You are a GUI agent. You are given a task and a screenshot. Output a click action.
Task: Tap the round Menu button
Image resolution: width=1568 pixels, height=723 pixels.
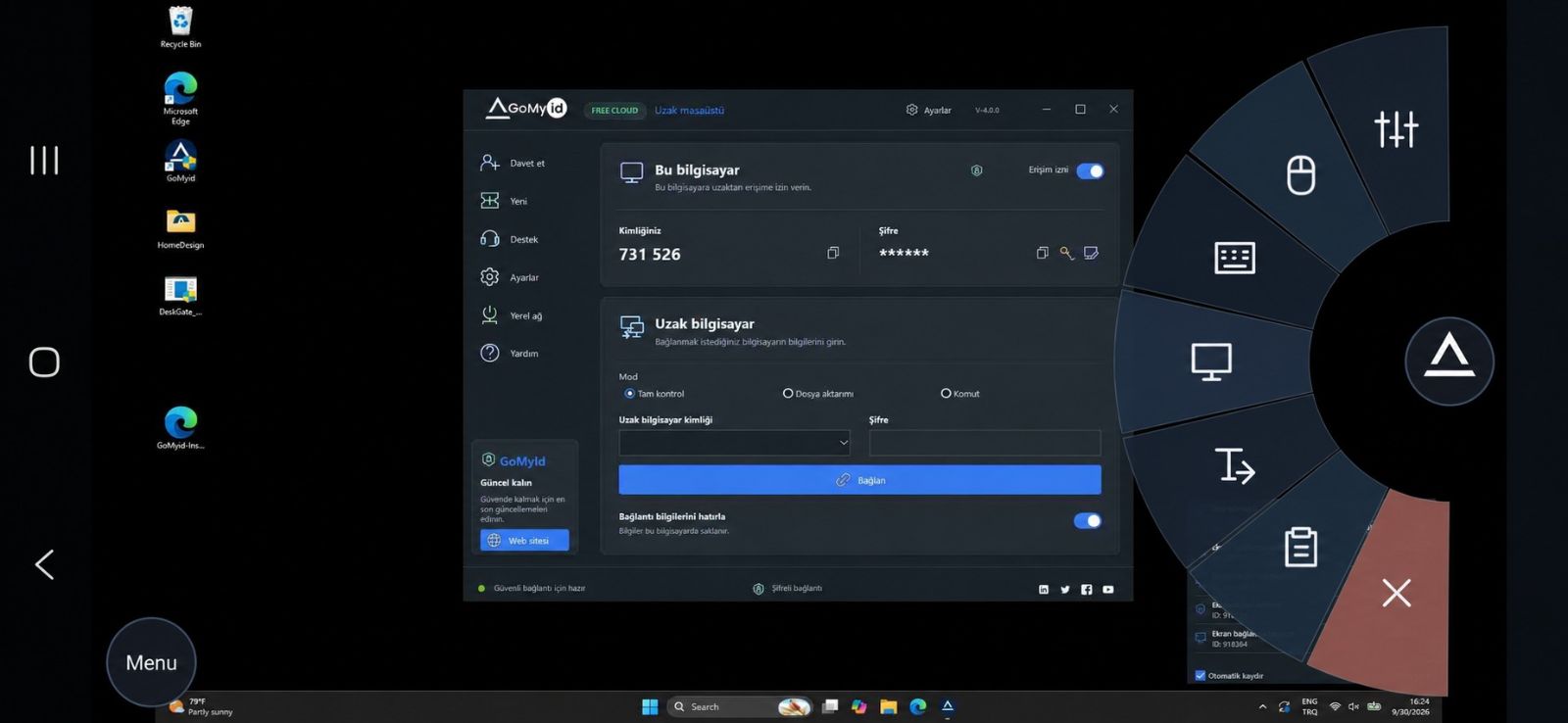coord(151,662)
